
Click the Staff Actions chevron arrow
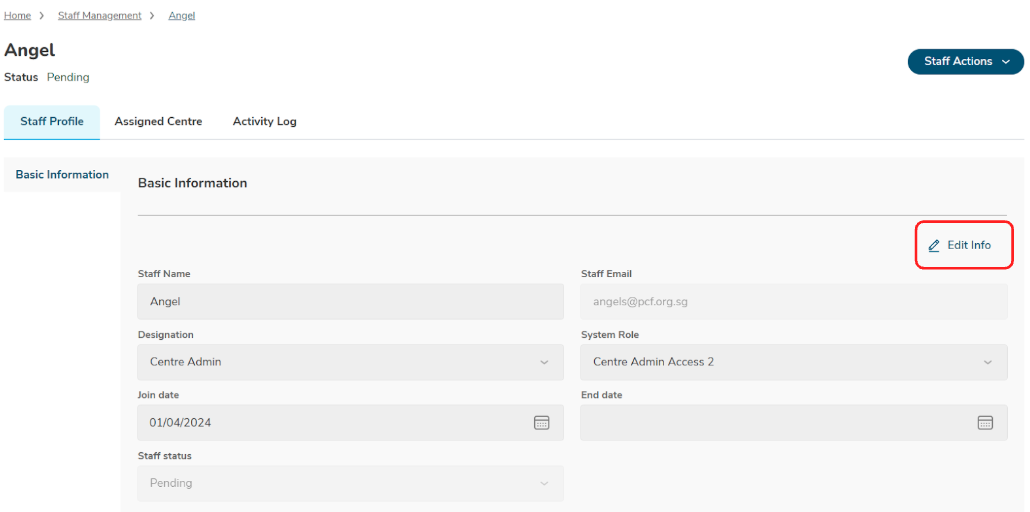(x=1006, y=62)
